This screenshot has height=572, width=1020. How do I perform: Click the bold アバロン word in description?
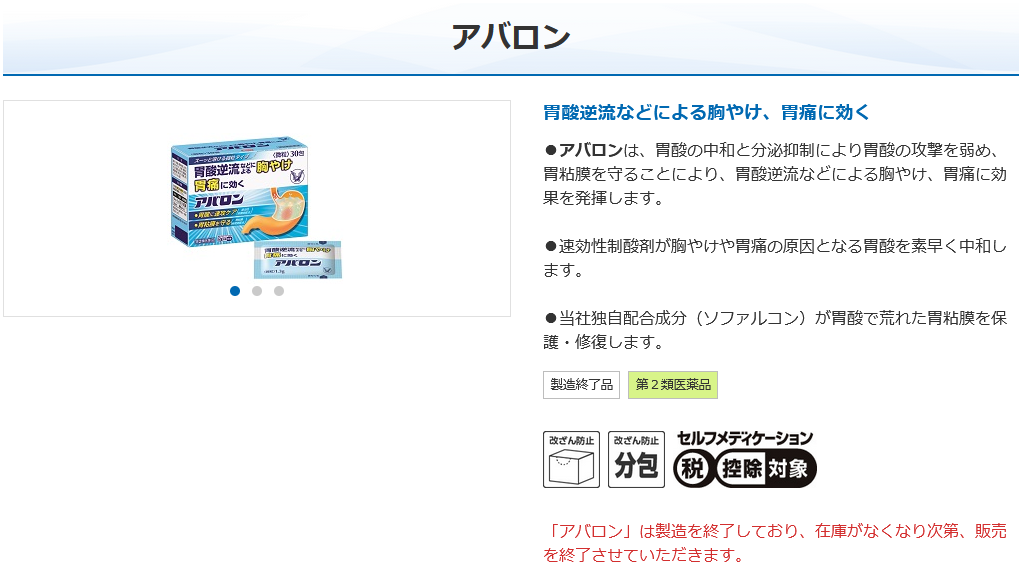591,150
